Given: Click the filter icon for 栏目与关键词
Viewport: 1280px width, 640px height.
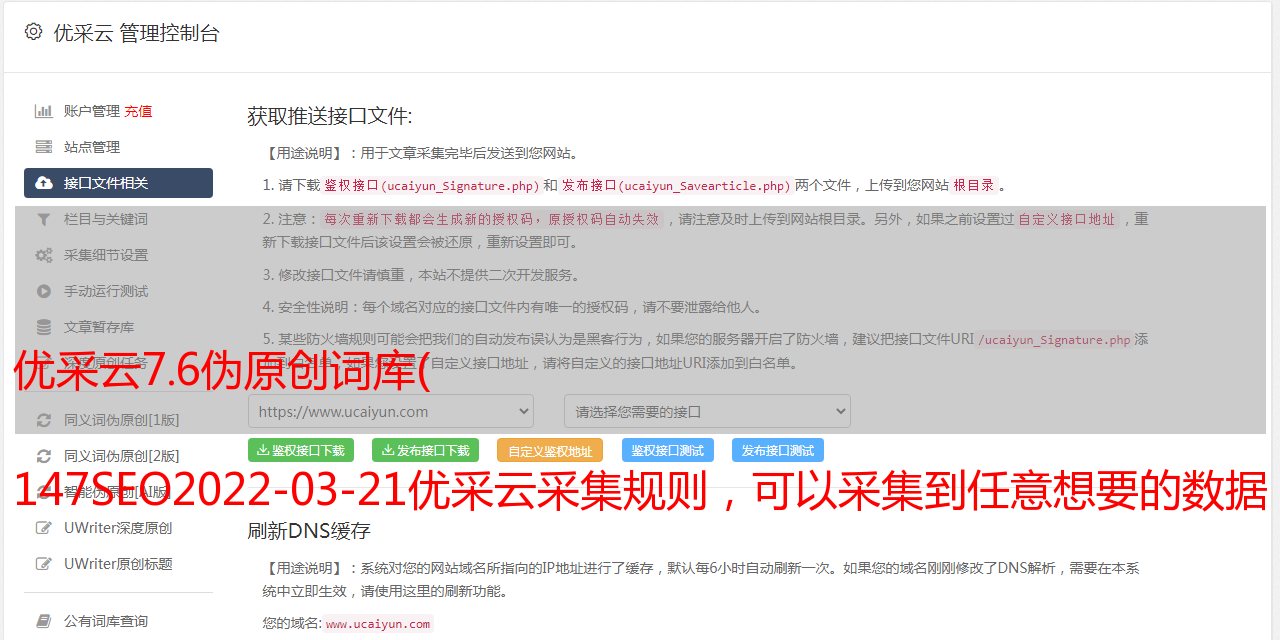Looking at the screenshot, I should [44, 219].
